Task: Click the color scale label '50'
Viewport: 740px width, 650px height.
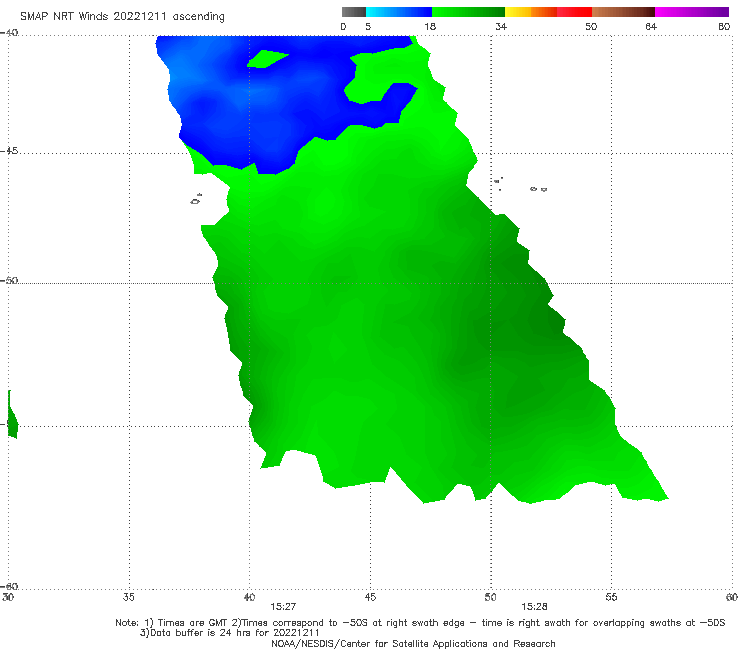Action: [591, 26]
